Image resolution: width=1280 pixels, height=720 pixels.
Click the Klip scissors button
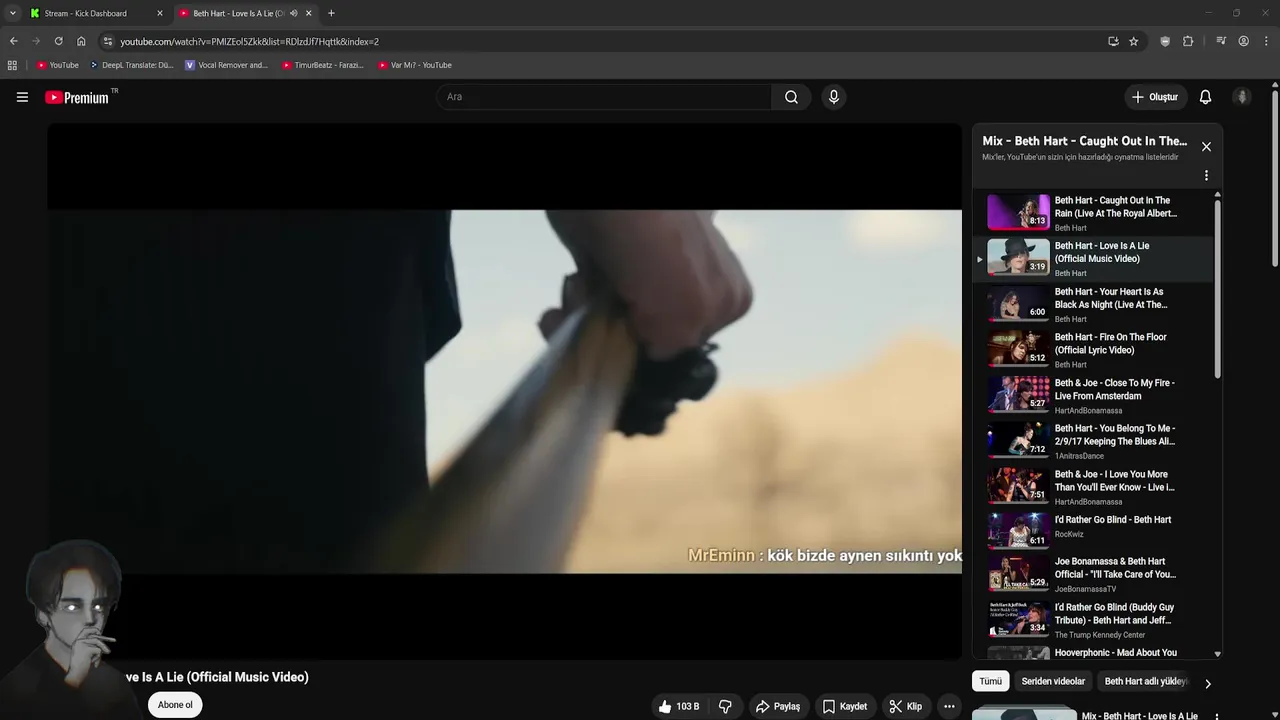pos(906,706)
